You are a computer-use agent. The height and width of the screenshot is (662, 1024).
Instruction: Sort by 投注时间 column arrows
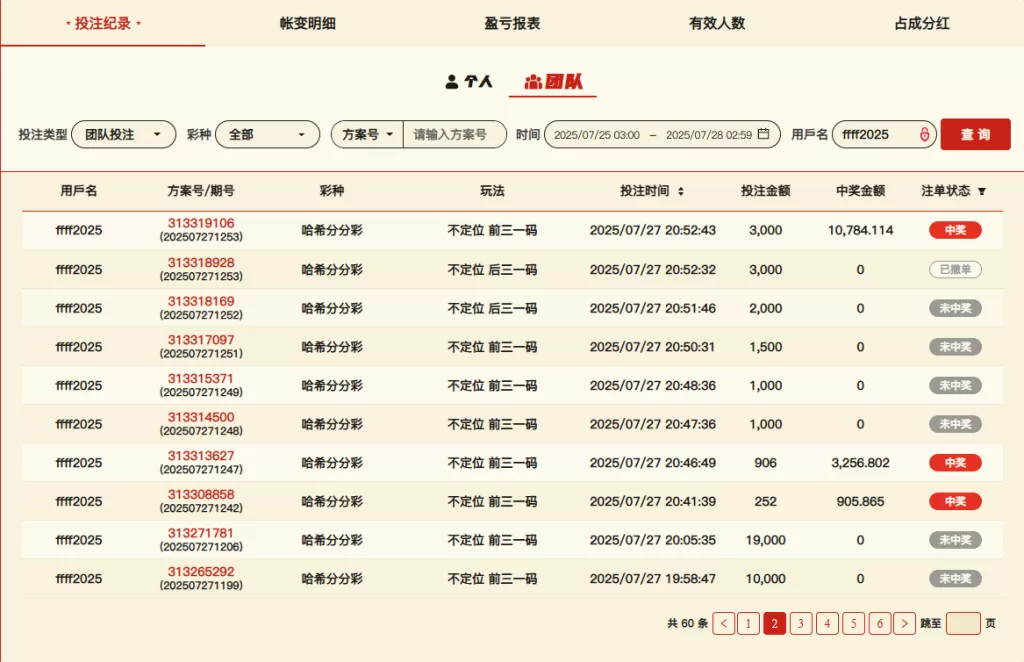click(x=680, y=191)
